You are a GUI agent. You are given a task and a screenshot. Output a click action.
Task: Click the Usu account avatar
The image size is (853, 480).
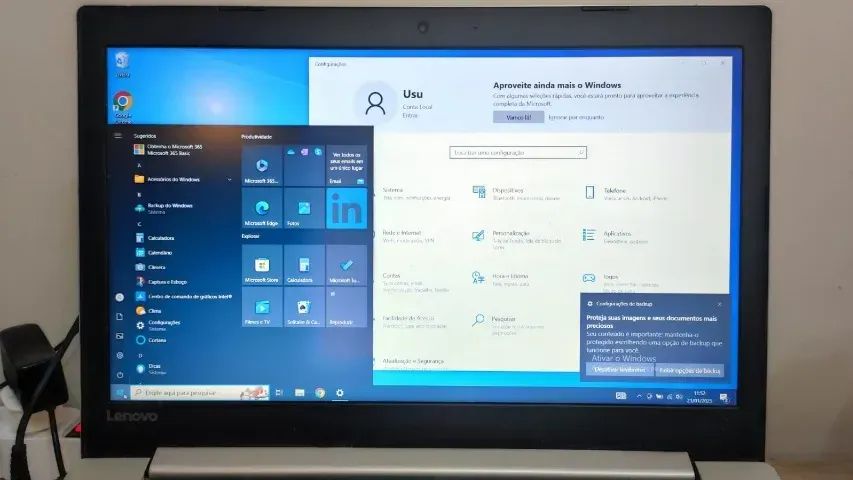[x=375, y=102]
